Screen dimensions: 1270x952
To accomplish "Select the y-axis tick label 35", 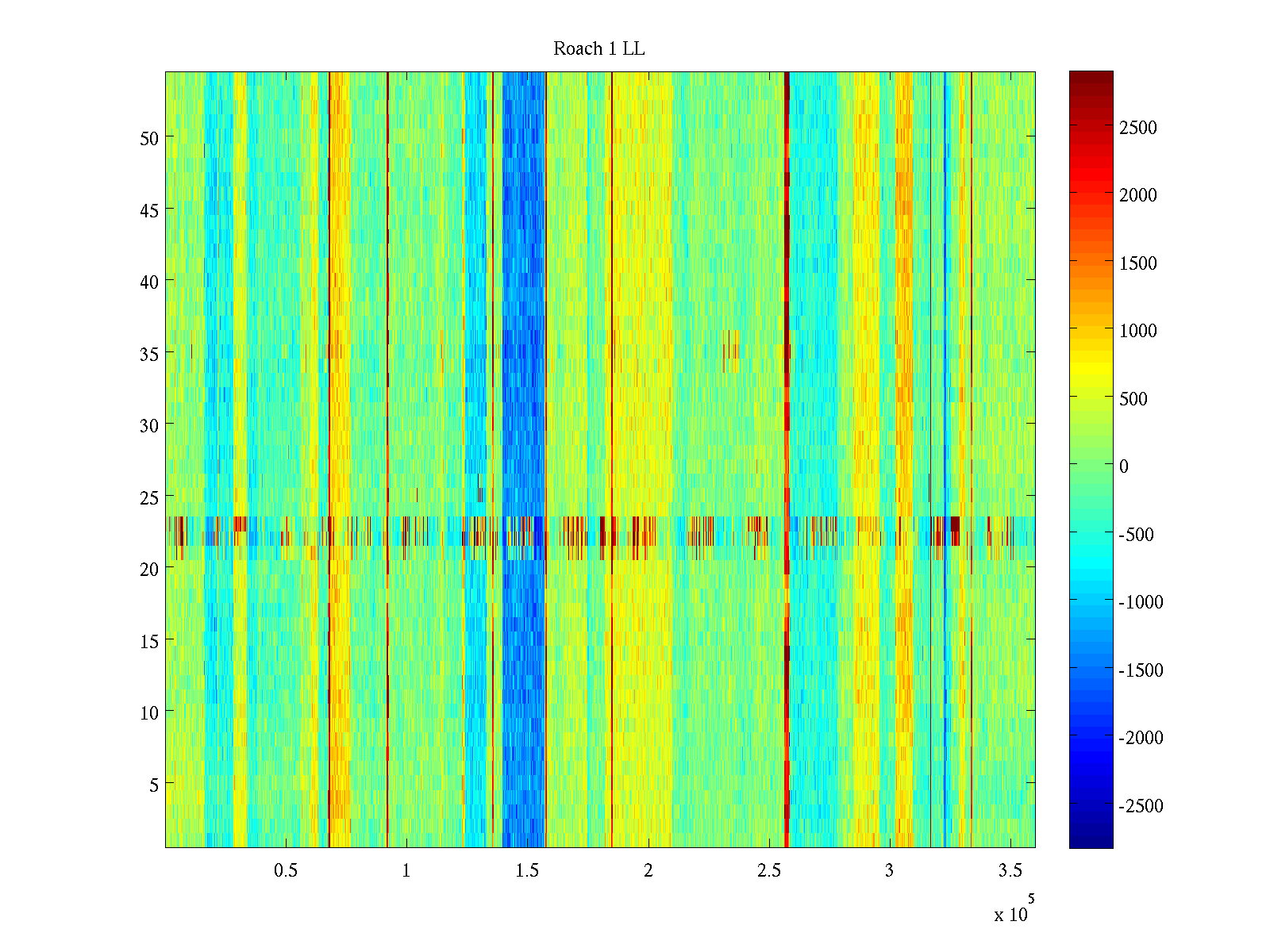I will [148, 354].
